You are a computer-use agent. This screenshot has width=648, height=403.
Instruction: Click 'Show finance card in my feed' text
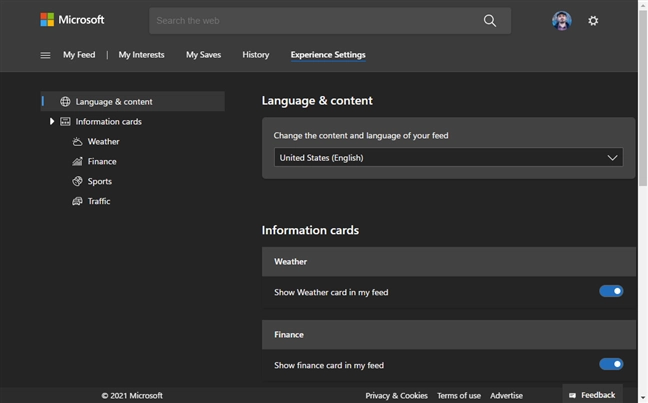coord(329,365)
